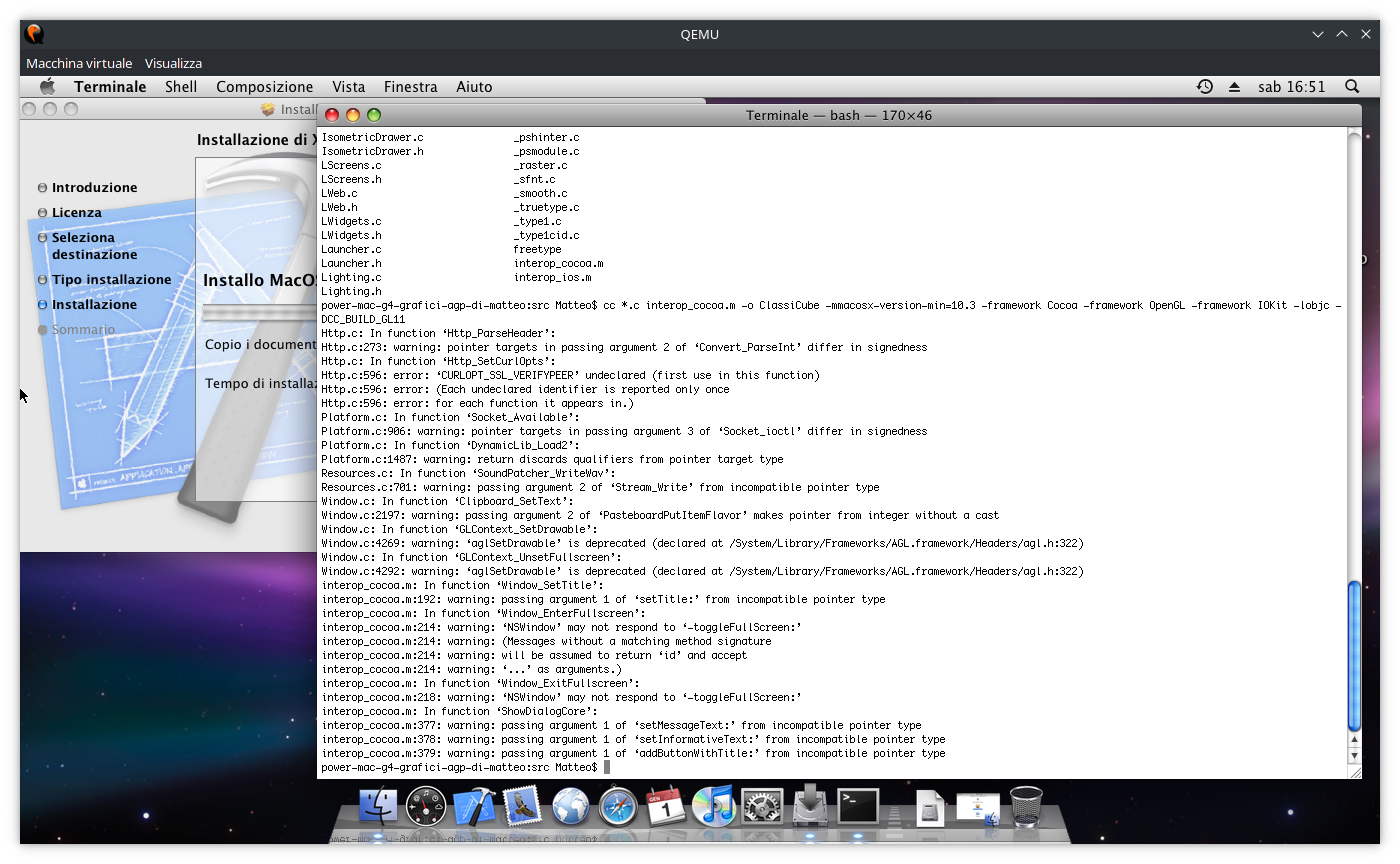The height and width of the screenshot is (864, 1400).
Task: Close the QEMU host window
Action: click(x=1366, y=34)
